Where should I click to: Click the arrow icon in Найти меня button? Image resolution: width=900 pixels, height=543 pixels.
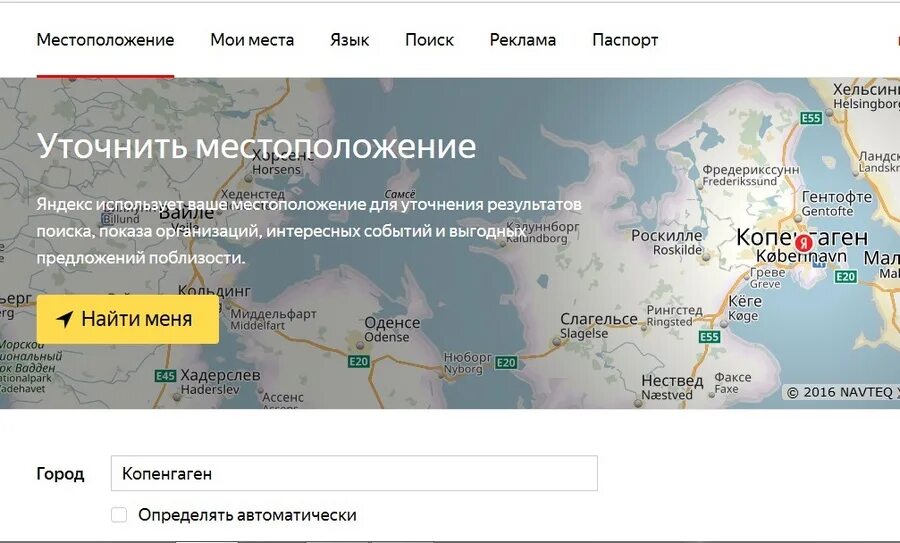(x=65, y=319)
